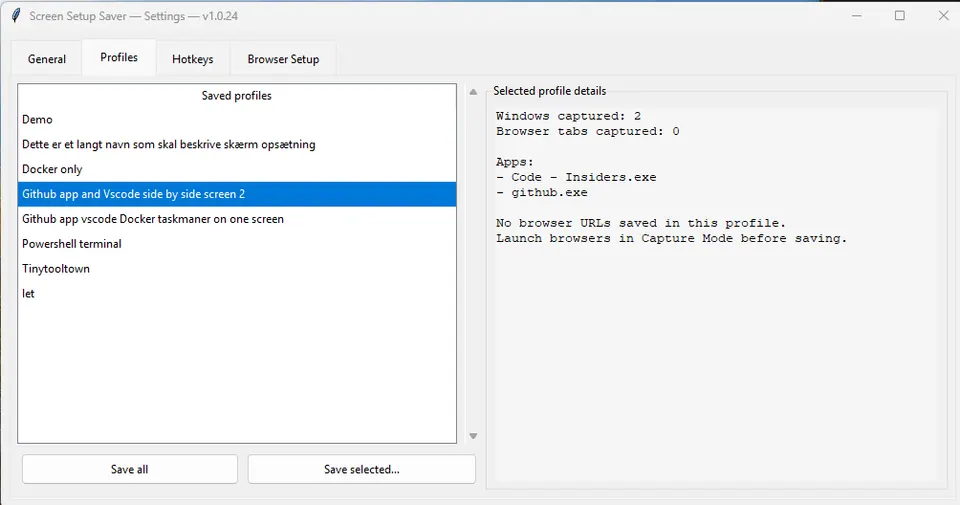Click the 'Selected profile details' label
The image size is (960, 505).
click(550, 91)
